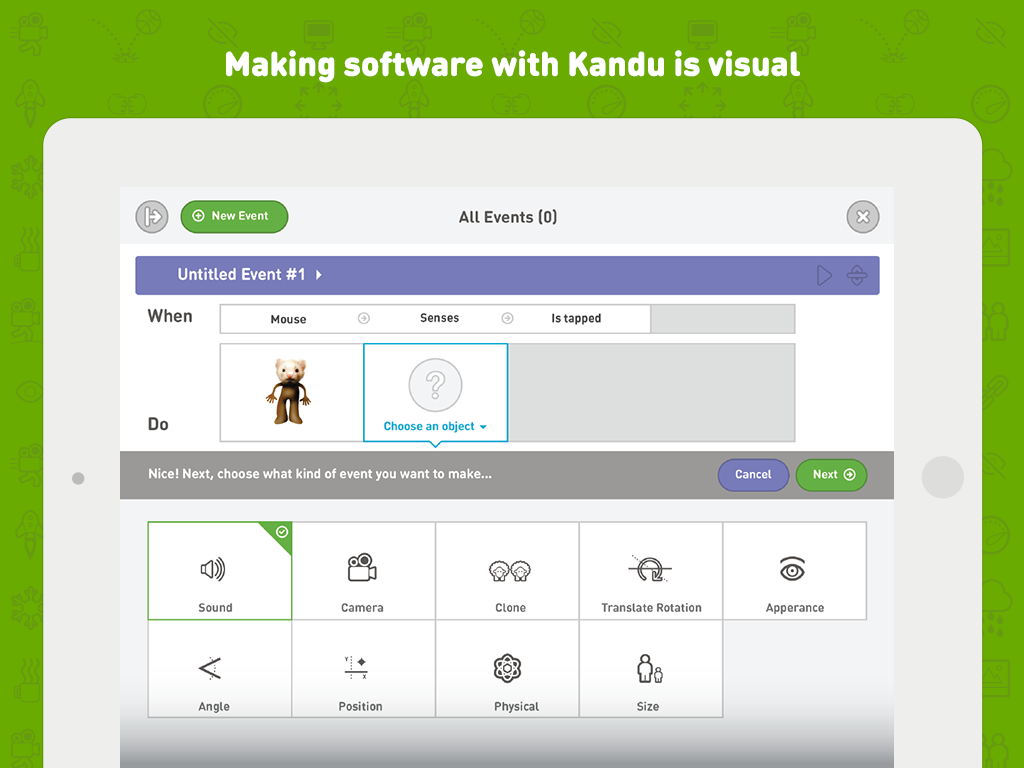1024x768 pixels.
Task: Click the exit arrow icon at top left
Action: point(152,216)
